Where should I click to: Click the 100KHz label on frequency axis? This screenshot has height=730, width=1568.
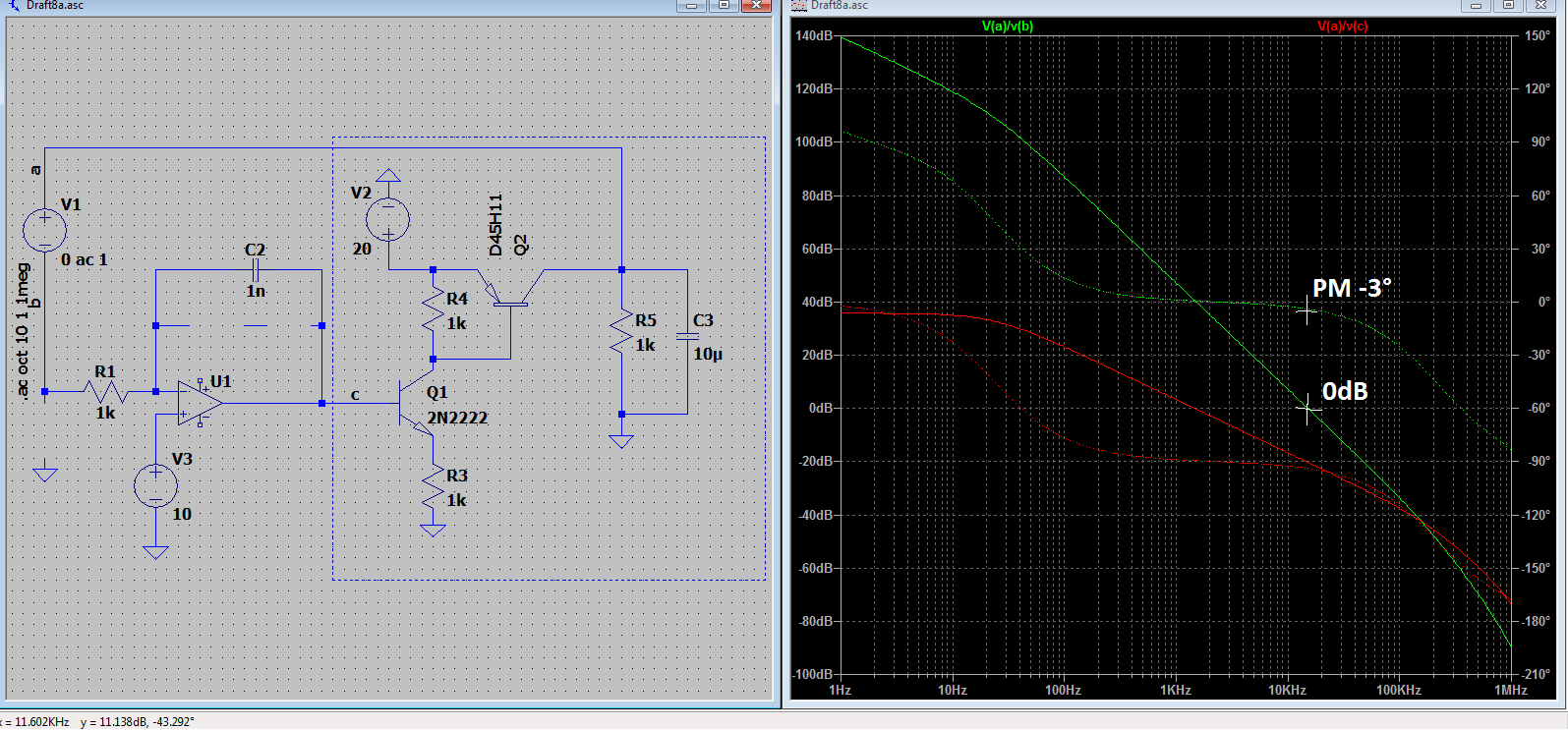(x=1398, y=690)
